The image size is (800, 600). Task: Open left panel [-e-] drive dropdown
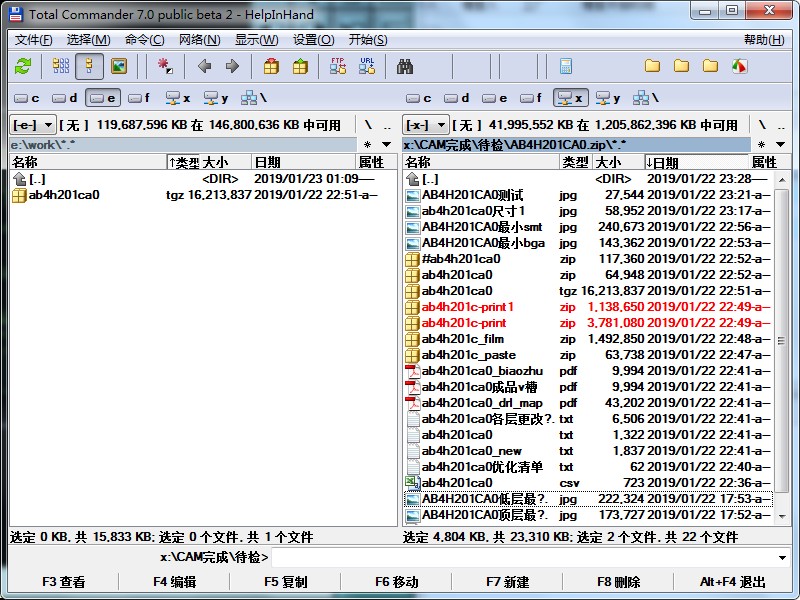33,124
